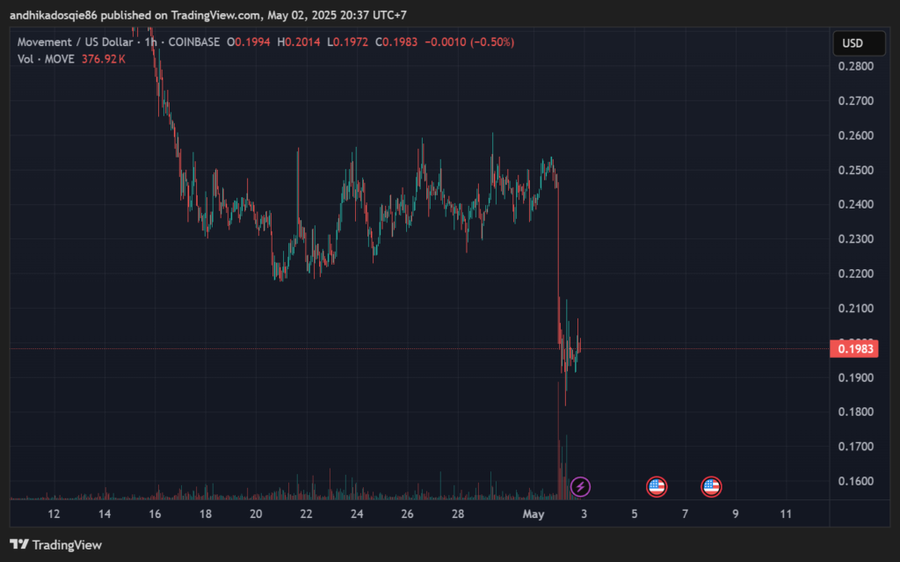Open the USD currency selector
This screenshot has width=900, height=562.
859,43
